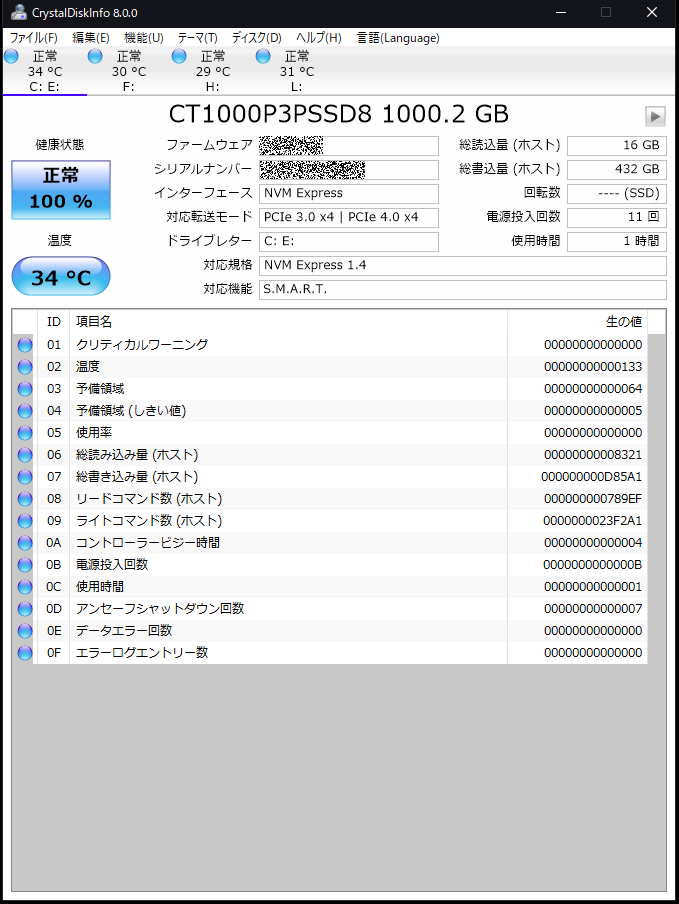Screen dimensions: 679x904
Task: Click the PCIe 3.0 x4 transfer mode field
Action: 349,217
